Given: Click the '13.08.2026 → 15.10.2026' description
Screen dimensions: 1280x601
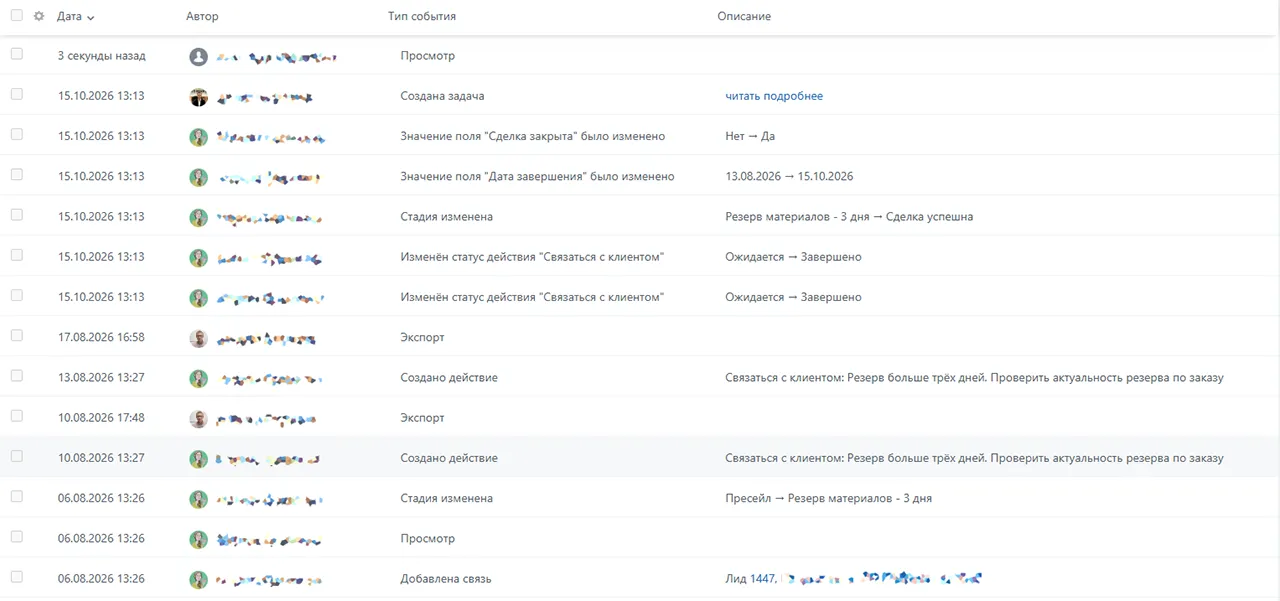Looking at the screenshot, I should click(789, 176).
